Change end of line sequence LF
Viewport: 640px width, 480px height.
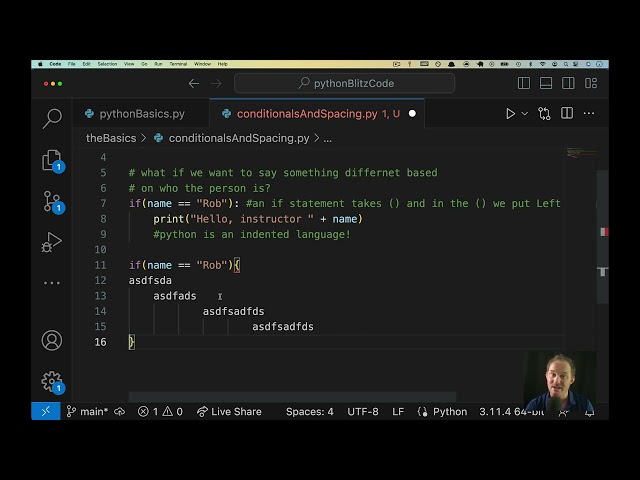(x=398, y=411)
